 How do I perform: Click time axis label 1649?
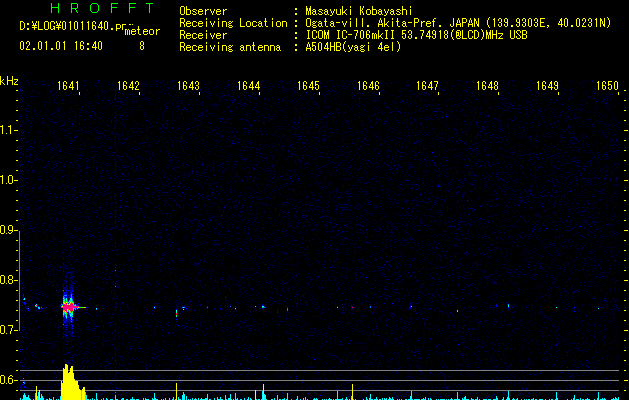(547, 86)
